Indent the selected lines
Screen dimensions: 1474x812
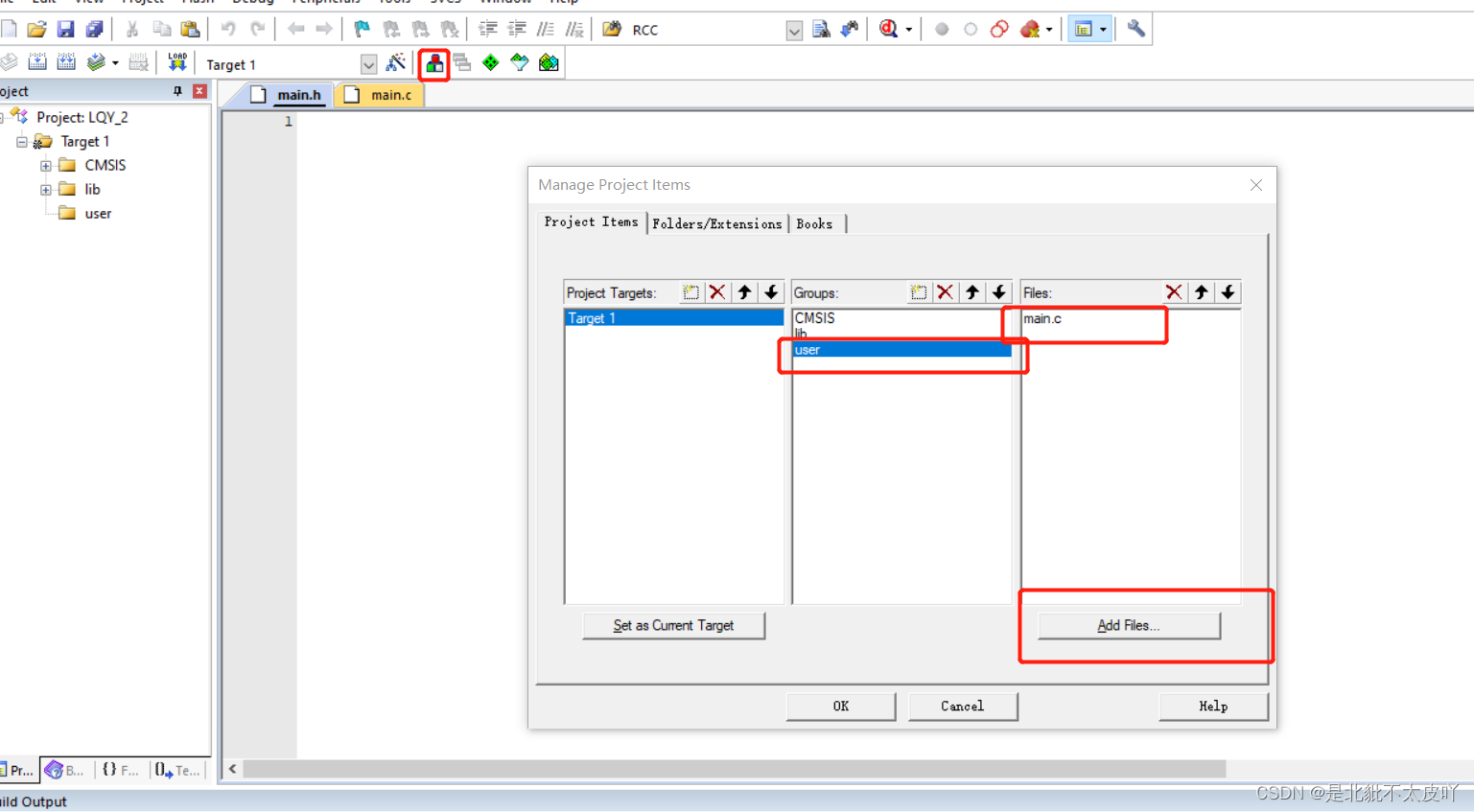pyautogui.click(x=488, y=30)
